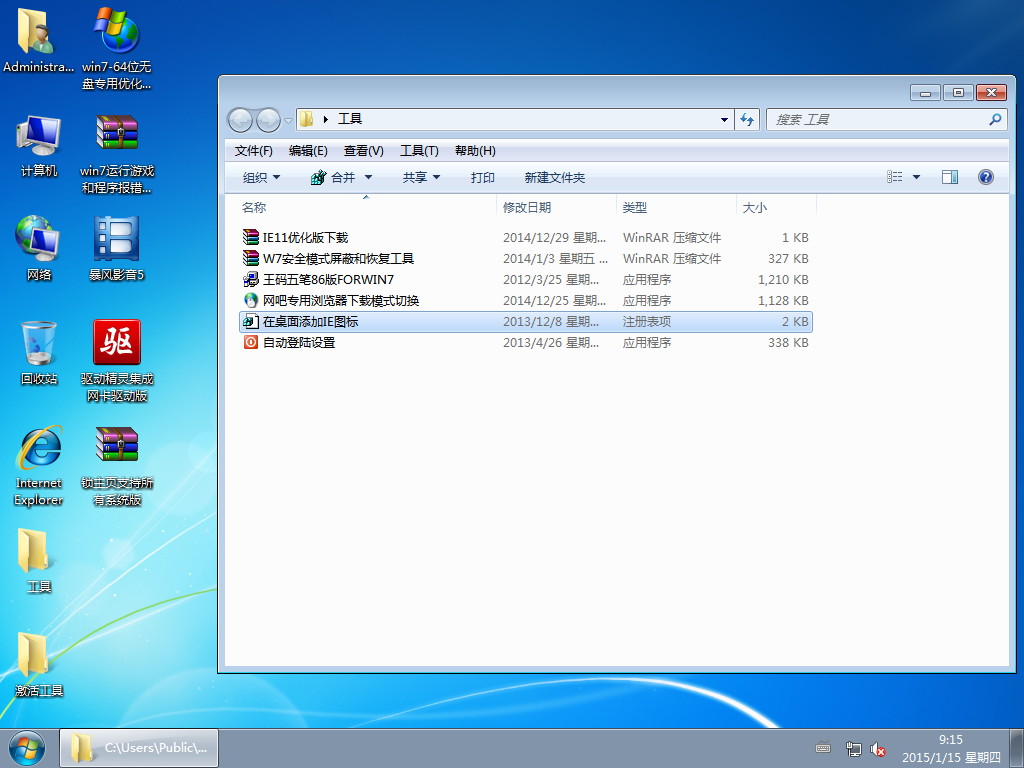Select the 驱动精灵集成网卡驱动版 desktop icon
Image resolution: width=1024 pixels, height=768 pixels.
coord(117,346)
